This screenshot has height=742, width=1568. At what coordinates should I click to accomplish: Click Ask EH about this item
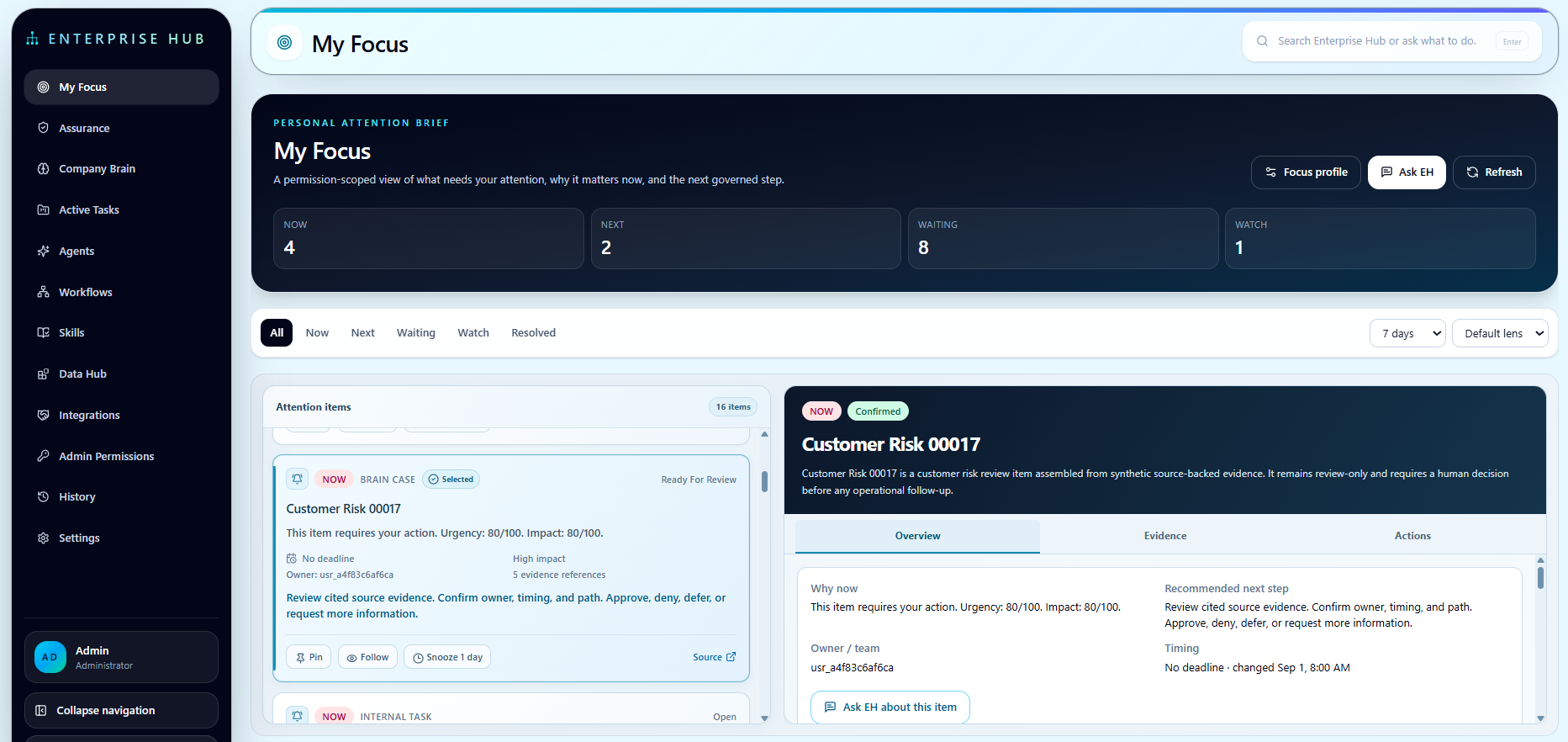[890, 708]
